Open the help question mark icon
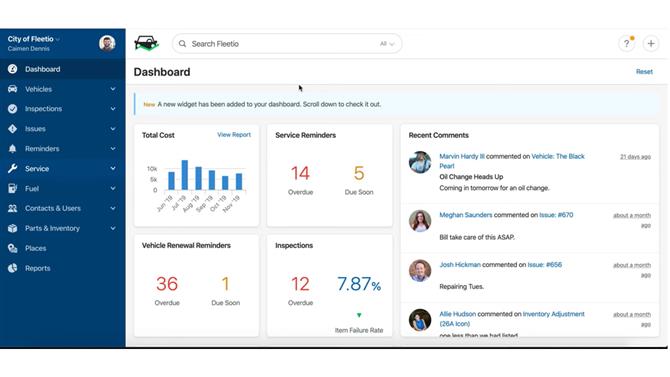The height and width of the screenshot is (377, 670). pyautogui.click(x=626, y=44)
